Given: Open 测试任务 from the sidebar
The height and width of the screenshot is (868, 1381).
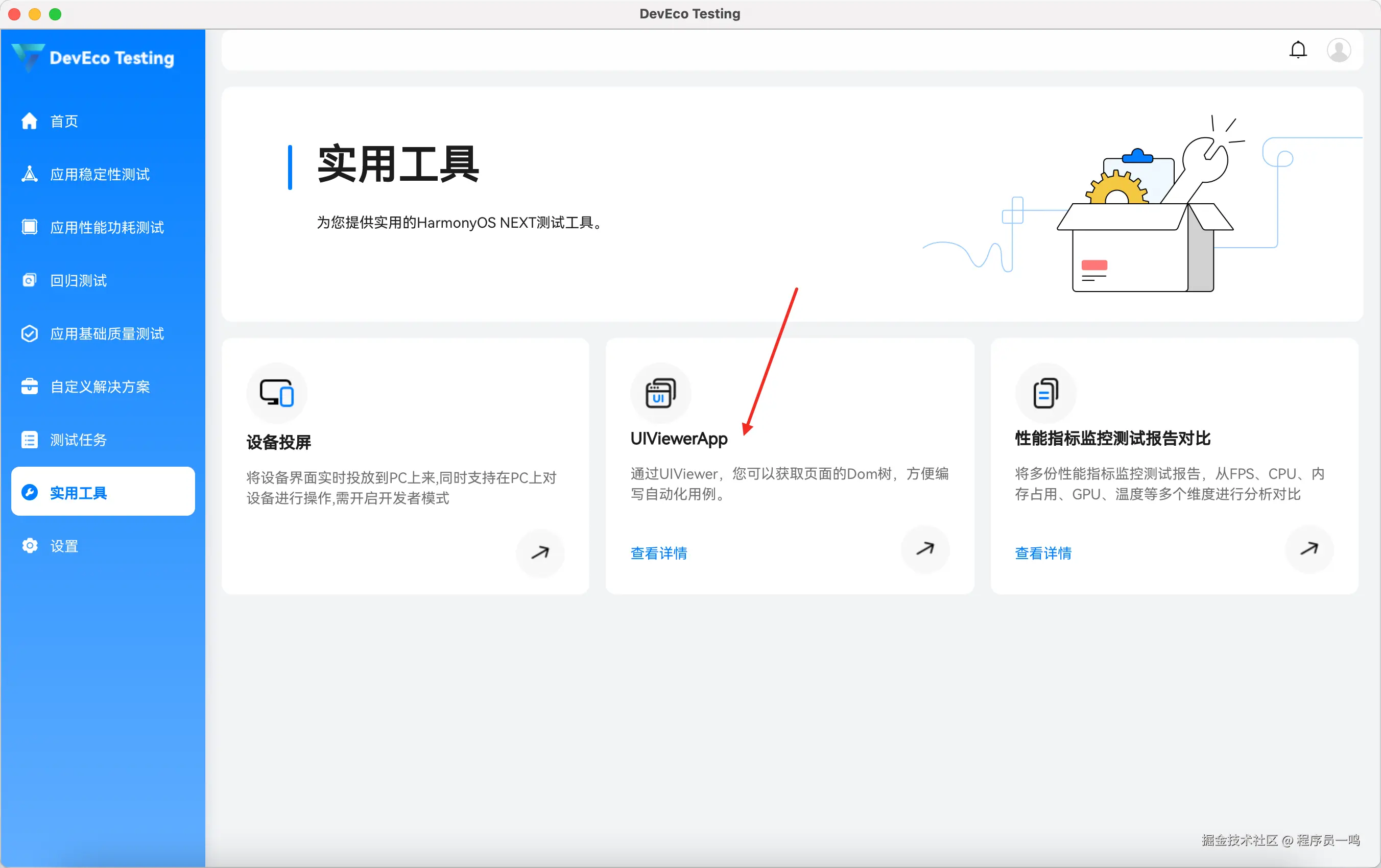Looking at the screenshot, I should click(x=78, y=440).
